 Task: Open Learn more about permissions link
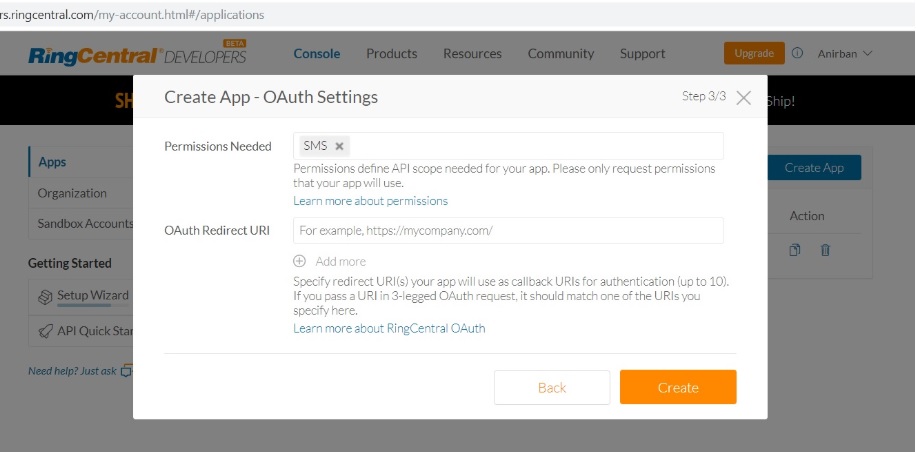click(x=370, y=201)
